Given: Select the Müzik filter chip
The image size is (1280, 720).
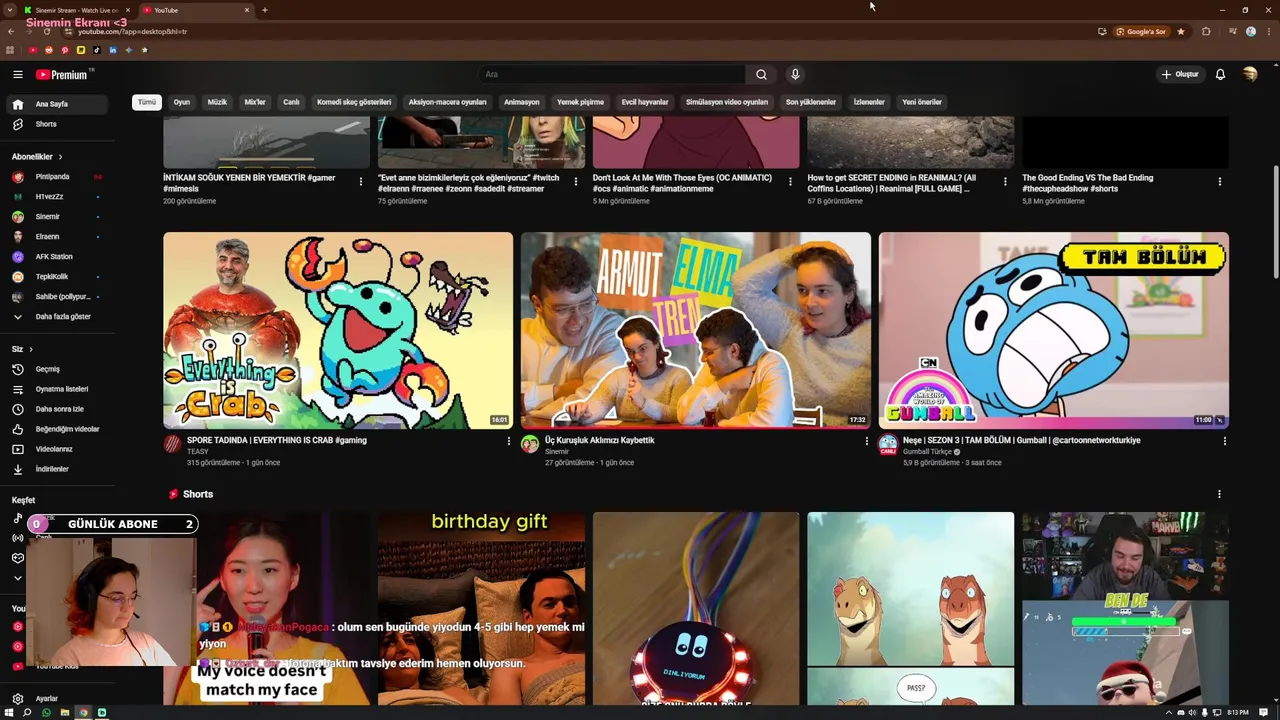Looking at the screenshot, I should (217, 102).
